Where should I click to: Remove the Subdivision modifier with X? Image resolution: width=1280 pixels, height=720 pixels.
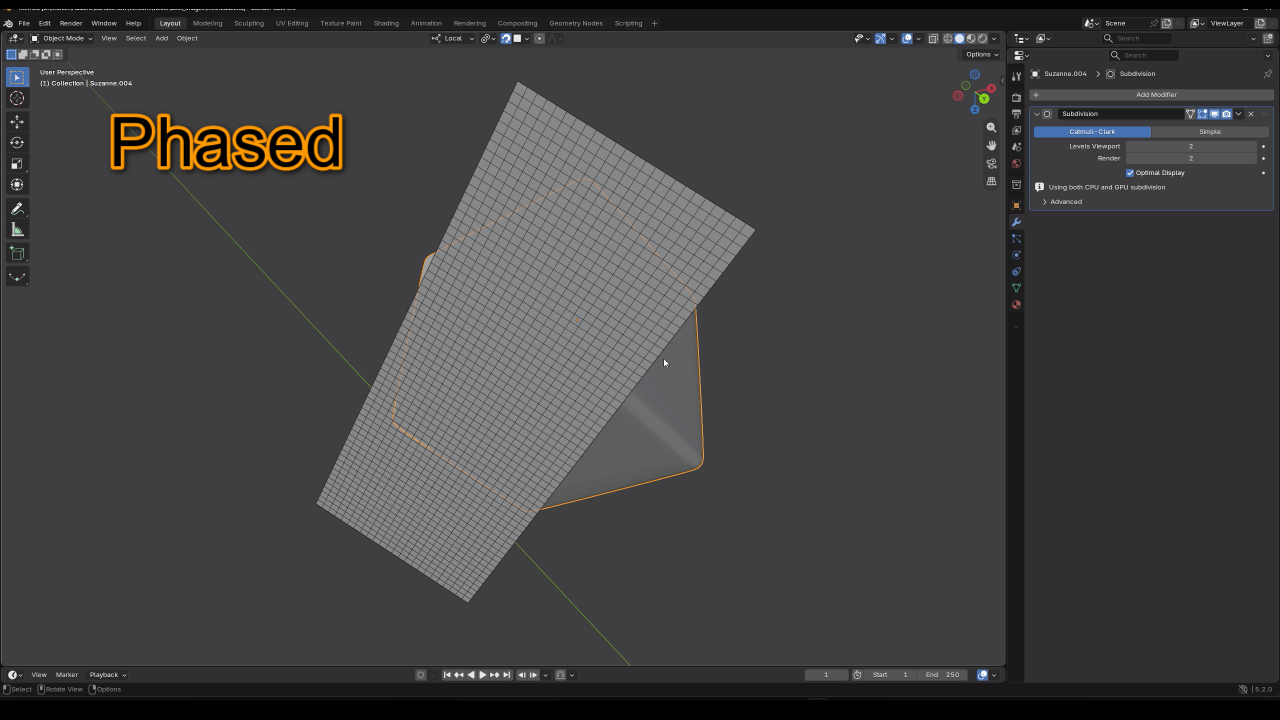[1251, 114]
